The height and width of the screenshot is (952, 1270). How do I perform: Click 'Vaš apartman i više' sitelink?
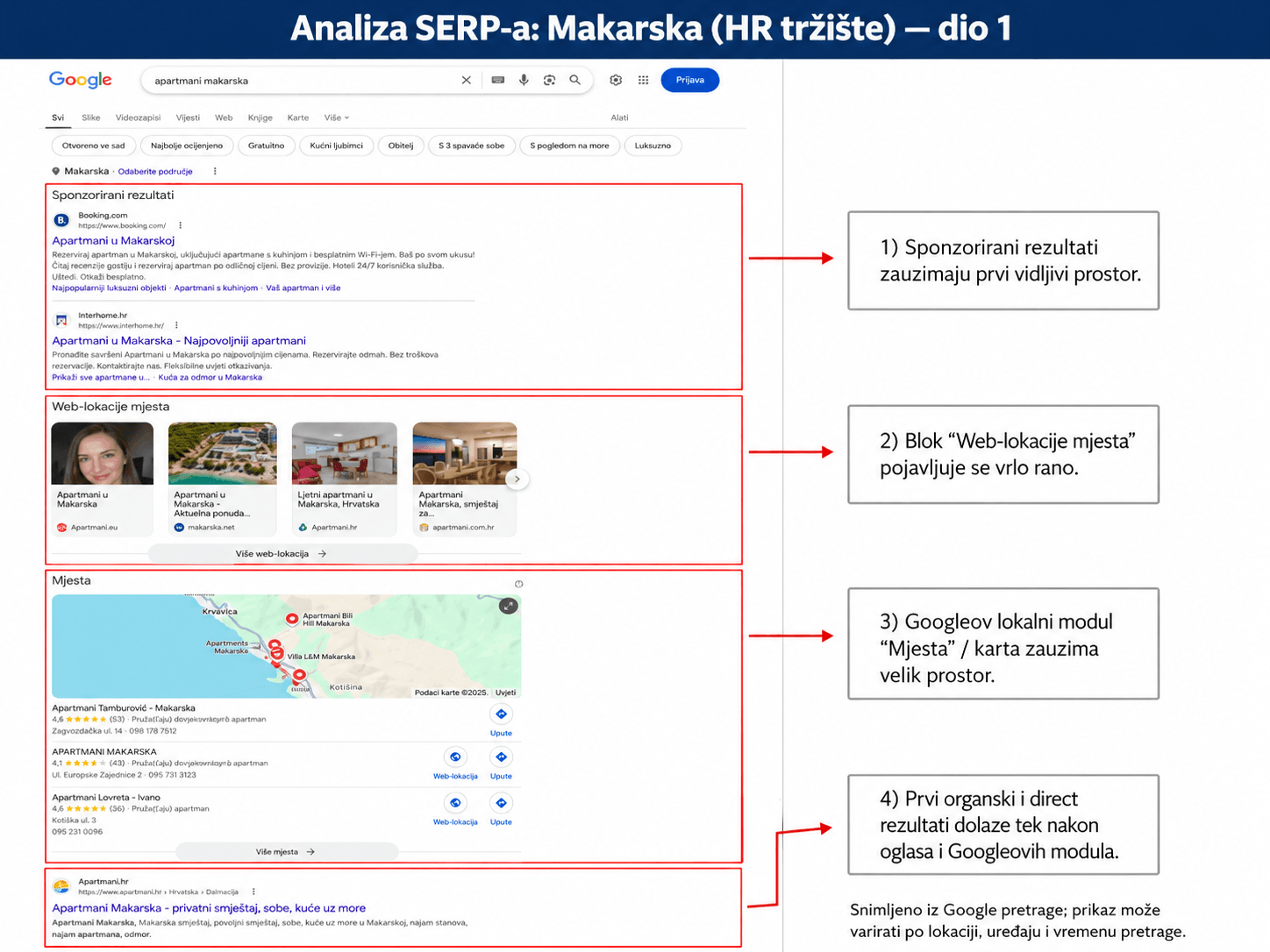[303, 288]
